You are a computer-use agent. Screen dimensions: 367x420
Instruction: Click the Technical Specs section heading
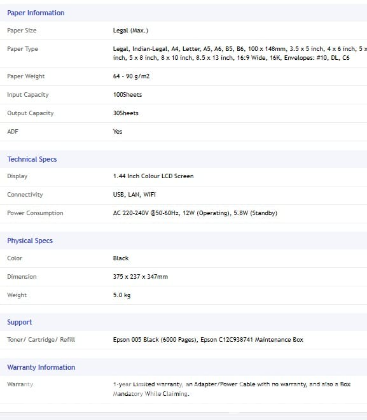pos(32,159)
